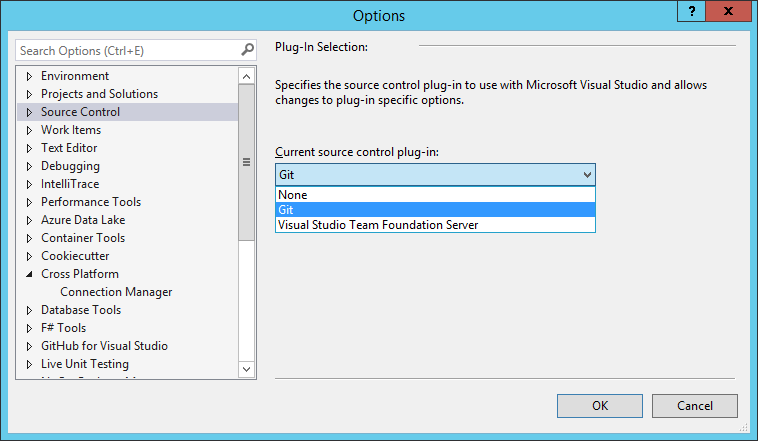The image size is (758, 441).
Task: Select None from the plug-in list
Action: click(x=293, y=195)
